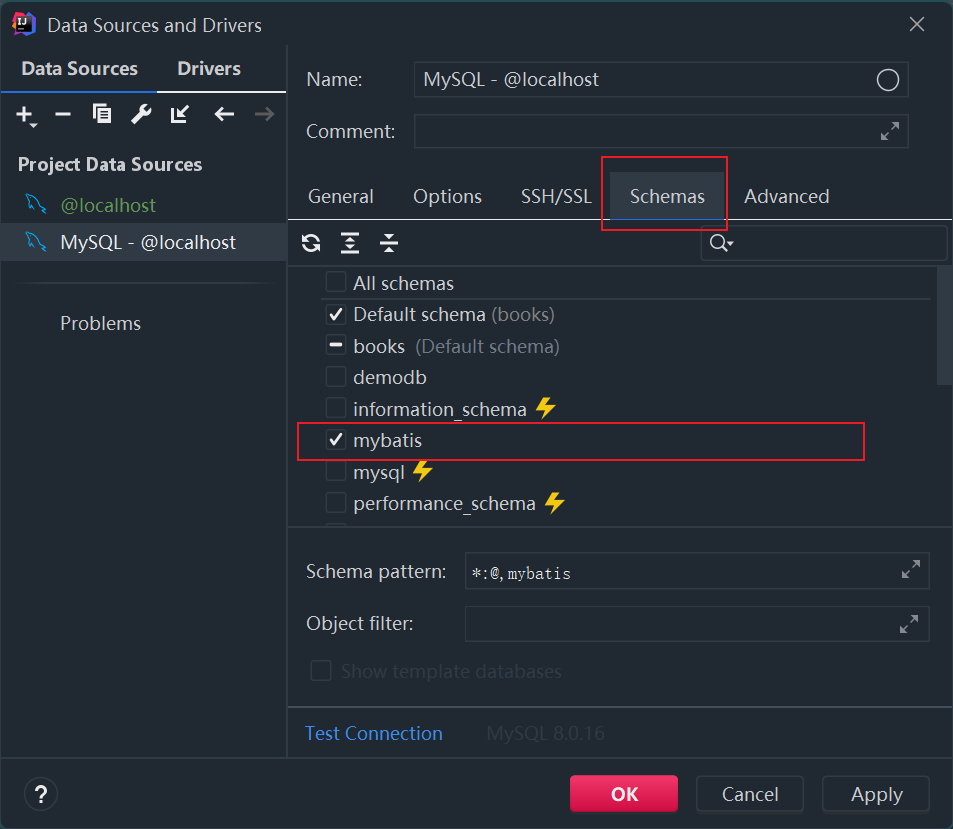Open the General tab

(340, 196)
